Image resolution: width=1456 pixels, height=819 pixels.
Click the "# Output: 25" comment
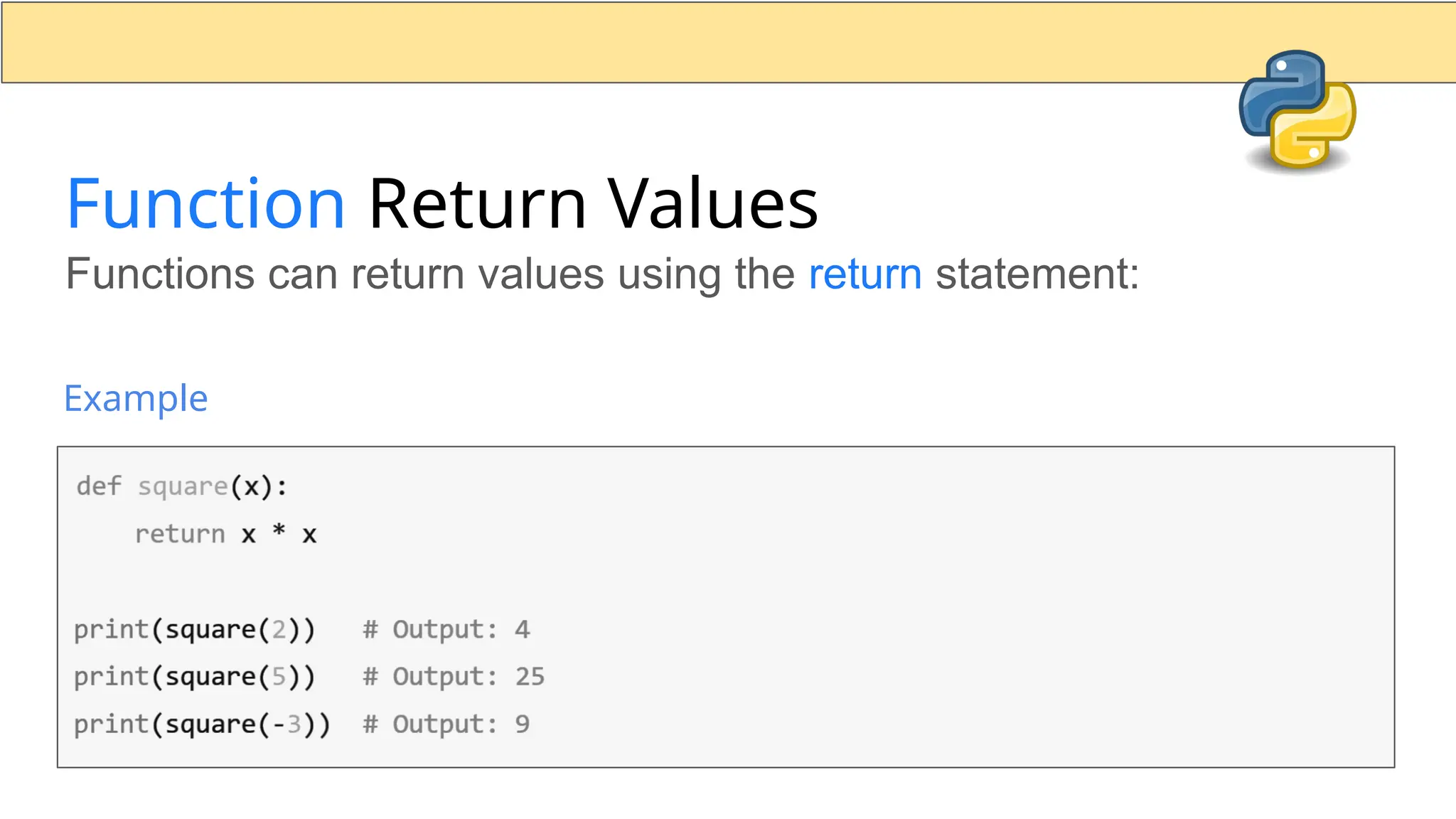[x=453, y=677]
